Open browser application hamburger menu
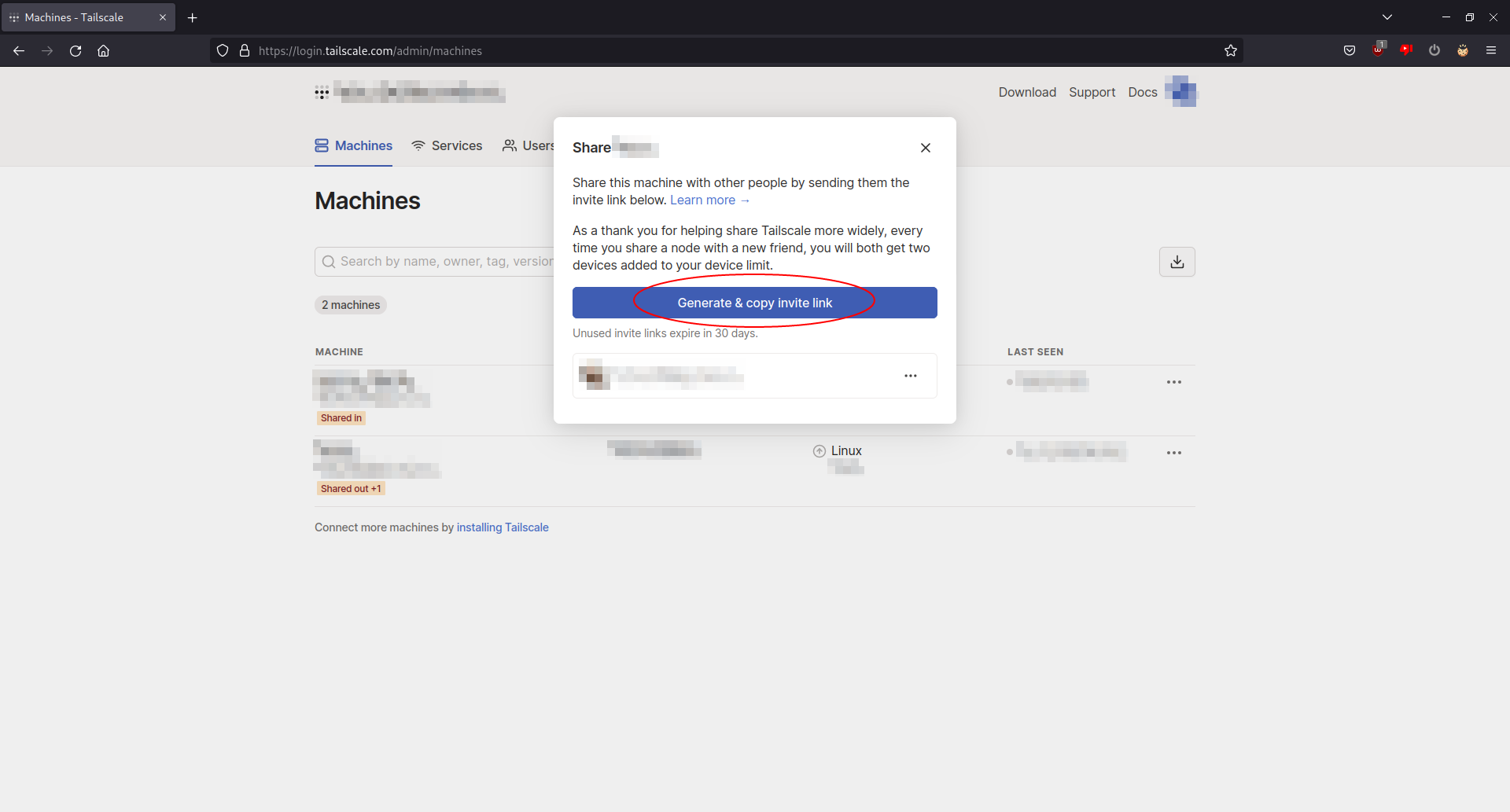 coord(1491,51)
